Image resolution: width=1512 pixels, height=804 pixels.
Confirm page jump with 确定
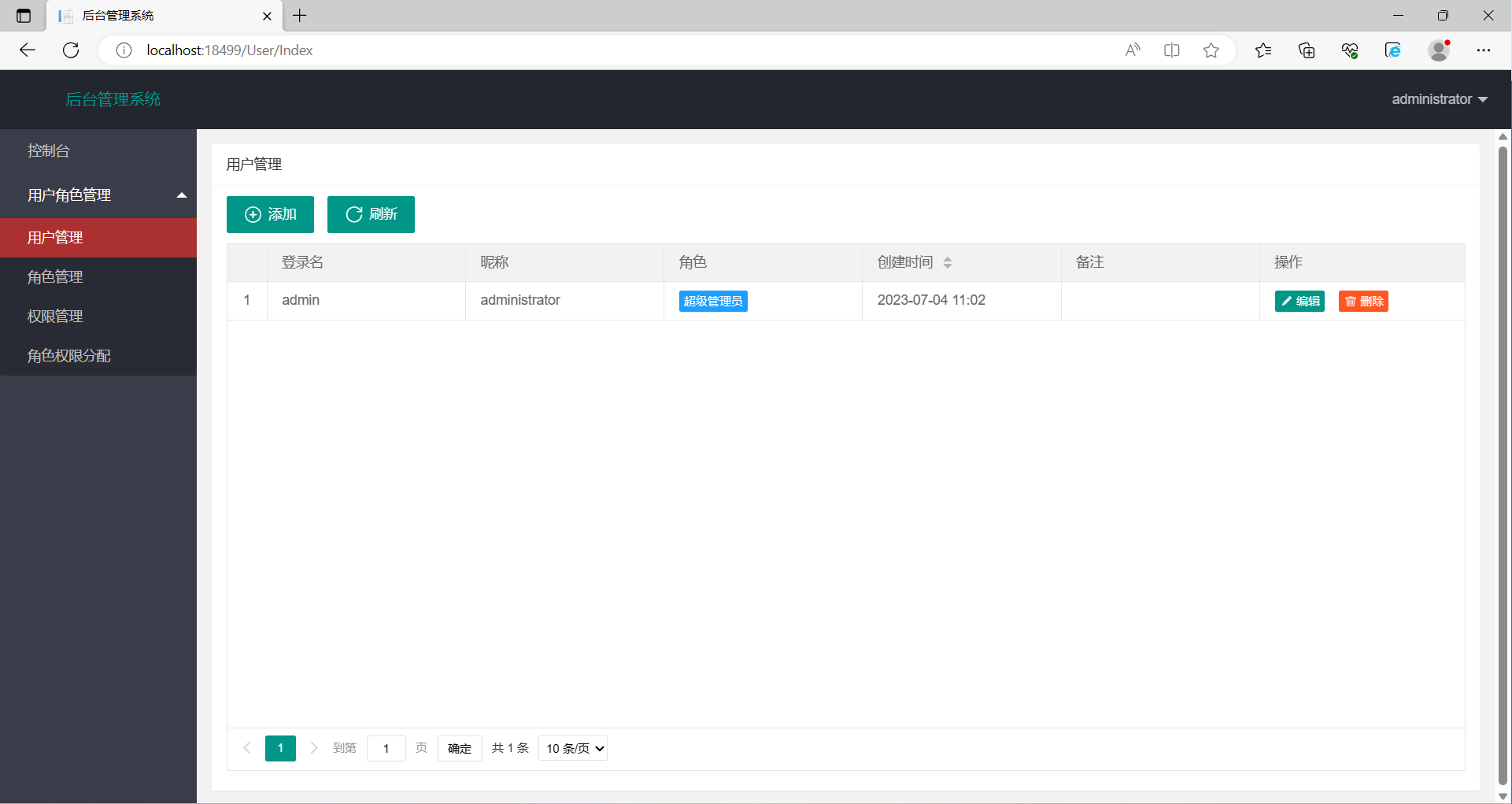click(x=460, y=748)
